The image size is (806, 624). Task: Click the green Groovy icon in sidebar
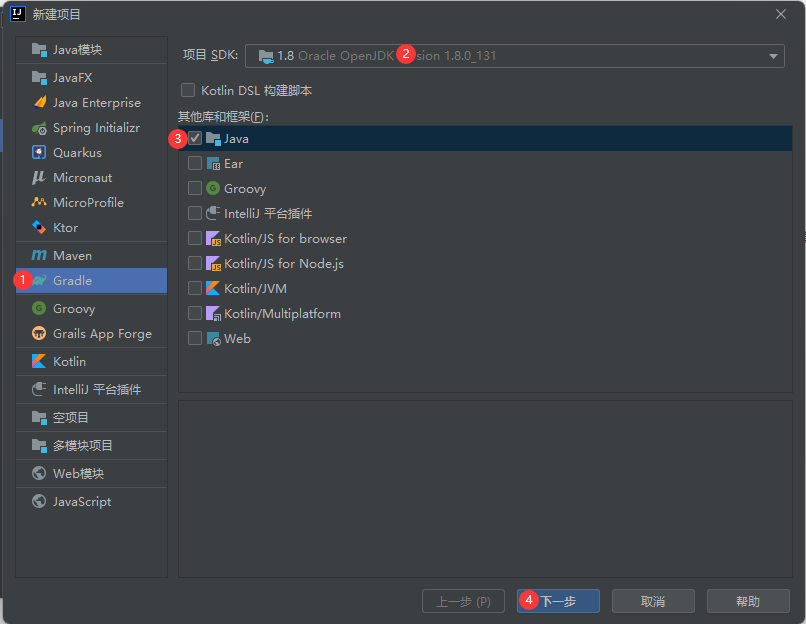[x=39, y=308]
